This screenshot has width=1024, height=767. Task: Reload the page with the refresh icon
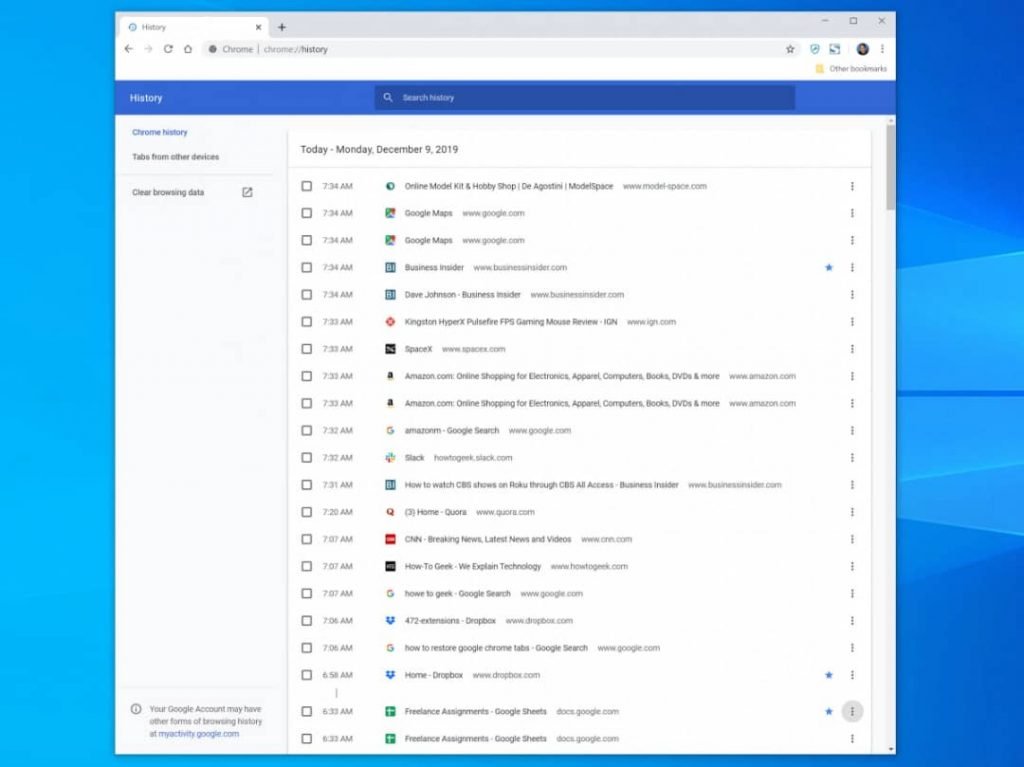[168, 49]
